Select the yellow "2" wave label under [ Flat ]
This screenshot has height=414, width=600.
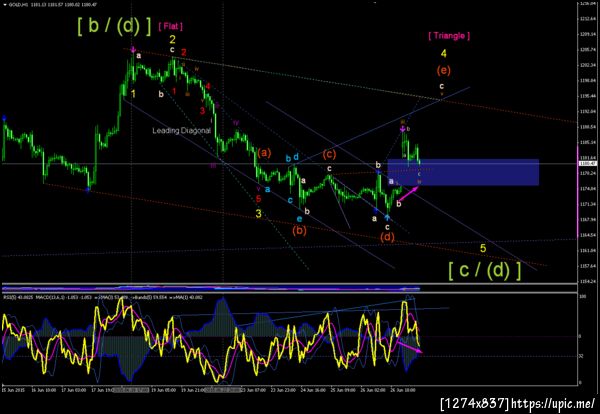click(x=173, y=39)
